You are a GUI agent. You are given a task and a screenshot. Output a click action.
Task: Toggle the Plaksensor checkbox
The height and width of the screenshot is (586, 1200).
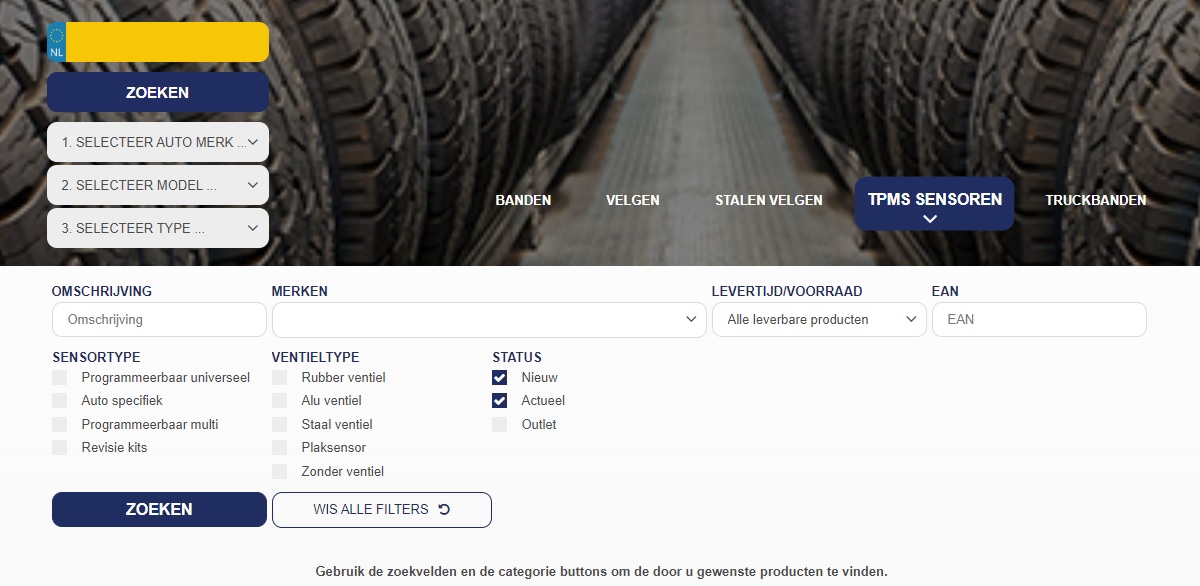[280, 448]
